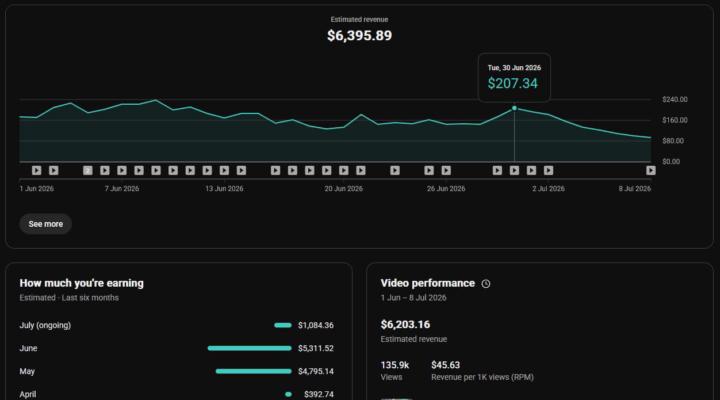
Task: Click the $160.00 y-axis label
Action: click(x=675, y=120)
